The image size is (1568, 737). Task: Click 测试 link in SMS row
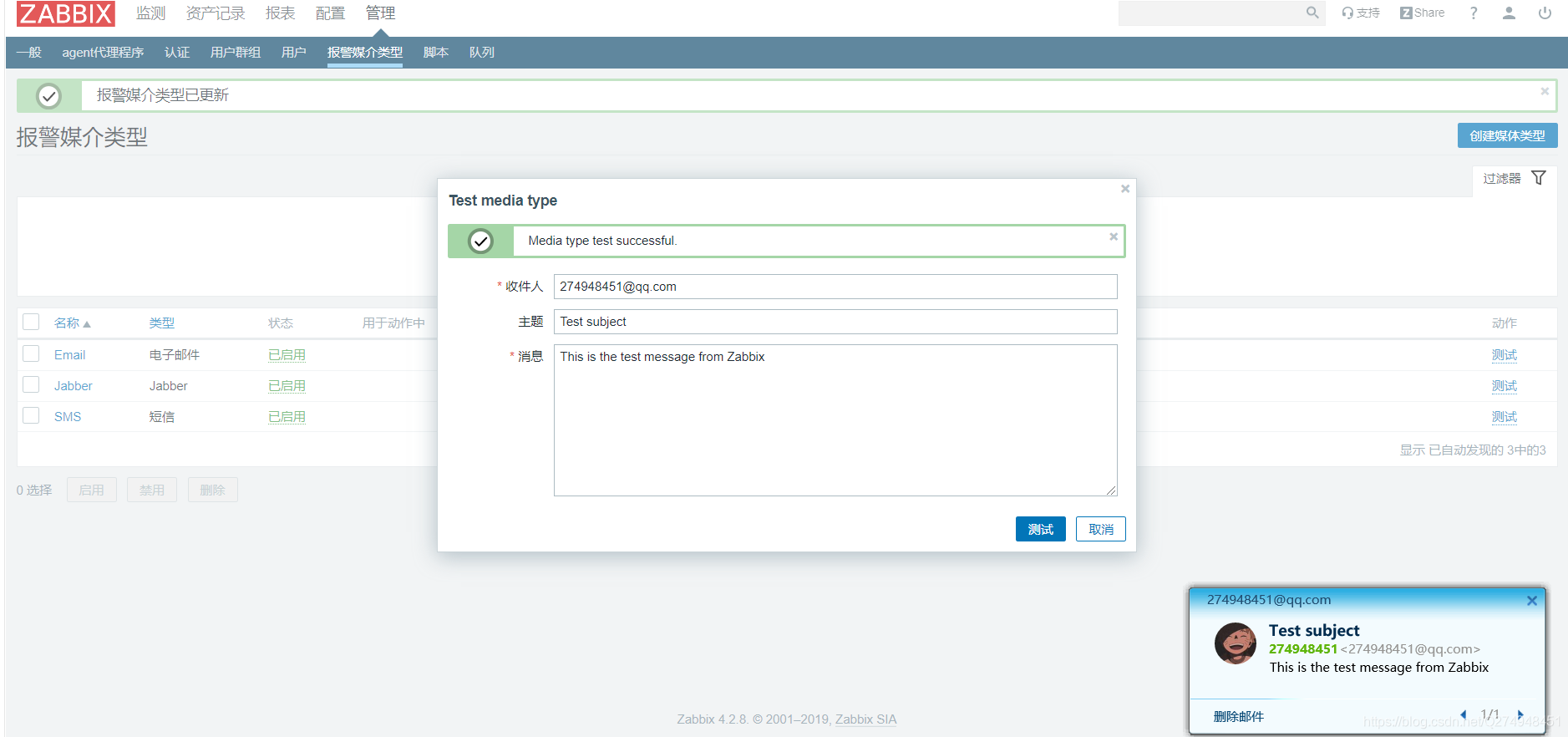coord(1505,417)
